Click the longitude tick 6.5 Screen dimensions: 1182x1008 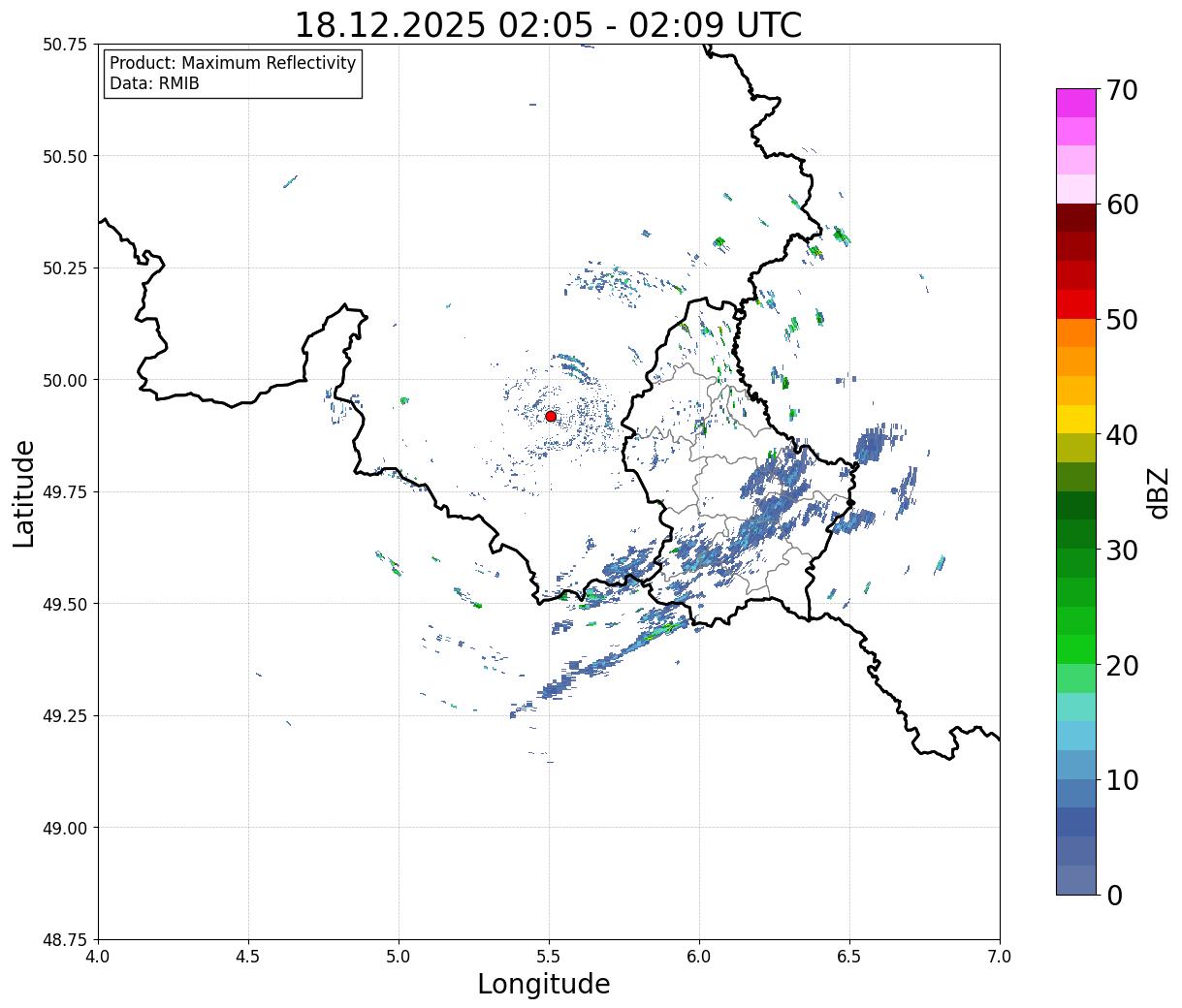tap(849, 957)
